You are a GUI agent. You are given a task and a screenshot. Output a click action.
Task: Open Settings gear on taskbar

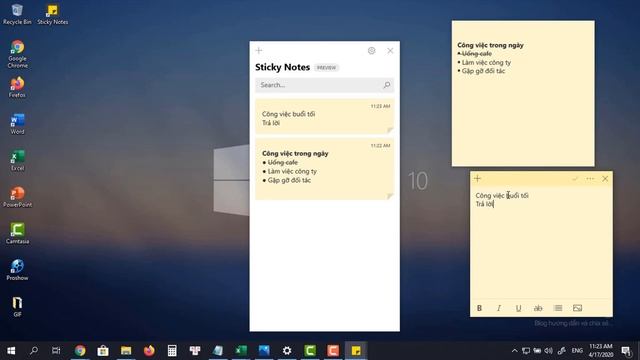point(287,351)
